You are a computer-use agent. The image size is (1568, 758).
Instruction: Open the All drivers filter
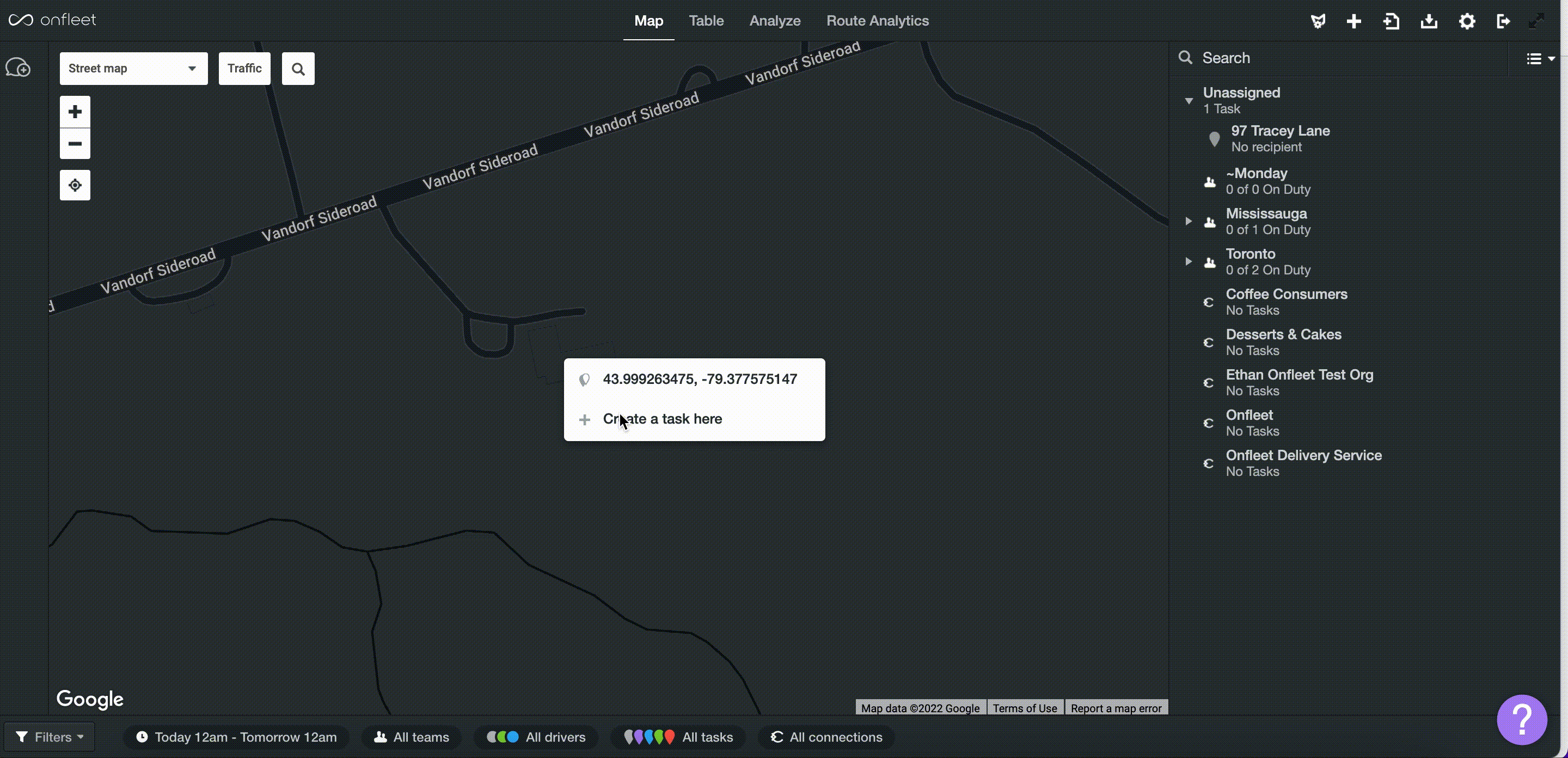click(536, 737)
